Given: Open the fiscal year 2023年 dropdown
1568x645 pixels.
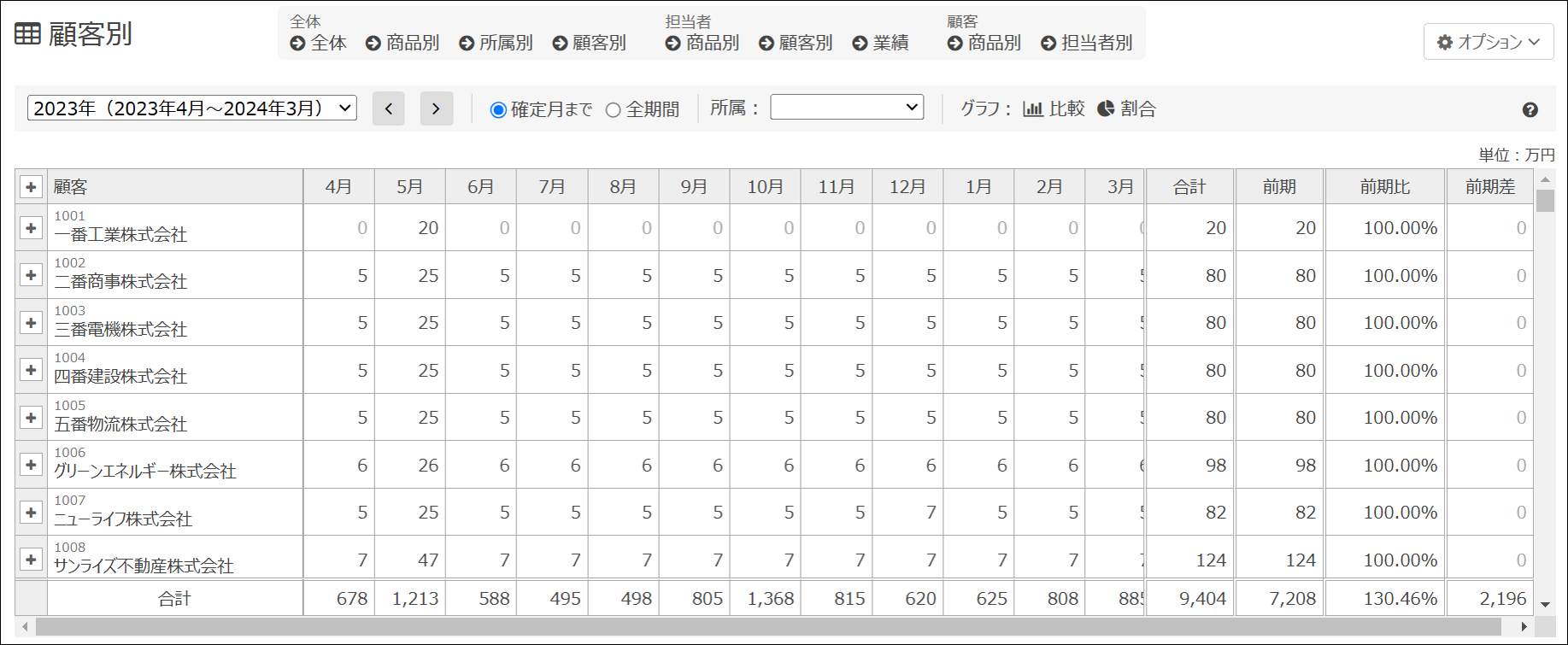Looking at the screenshot, I should coord(192,108).
